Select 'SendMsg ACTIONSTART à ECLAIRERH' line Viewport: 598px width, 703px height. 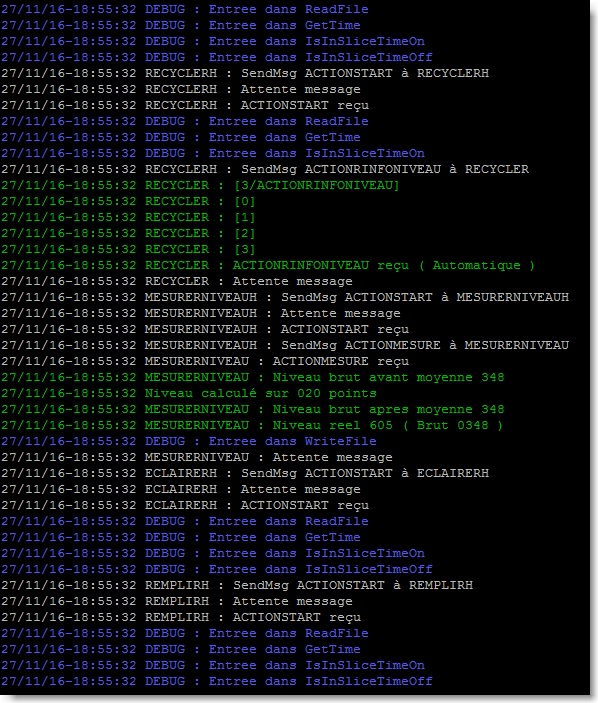pos(245,473)
